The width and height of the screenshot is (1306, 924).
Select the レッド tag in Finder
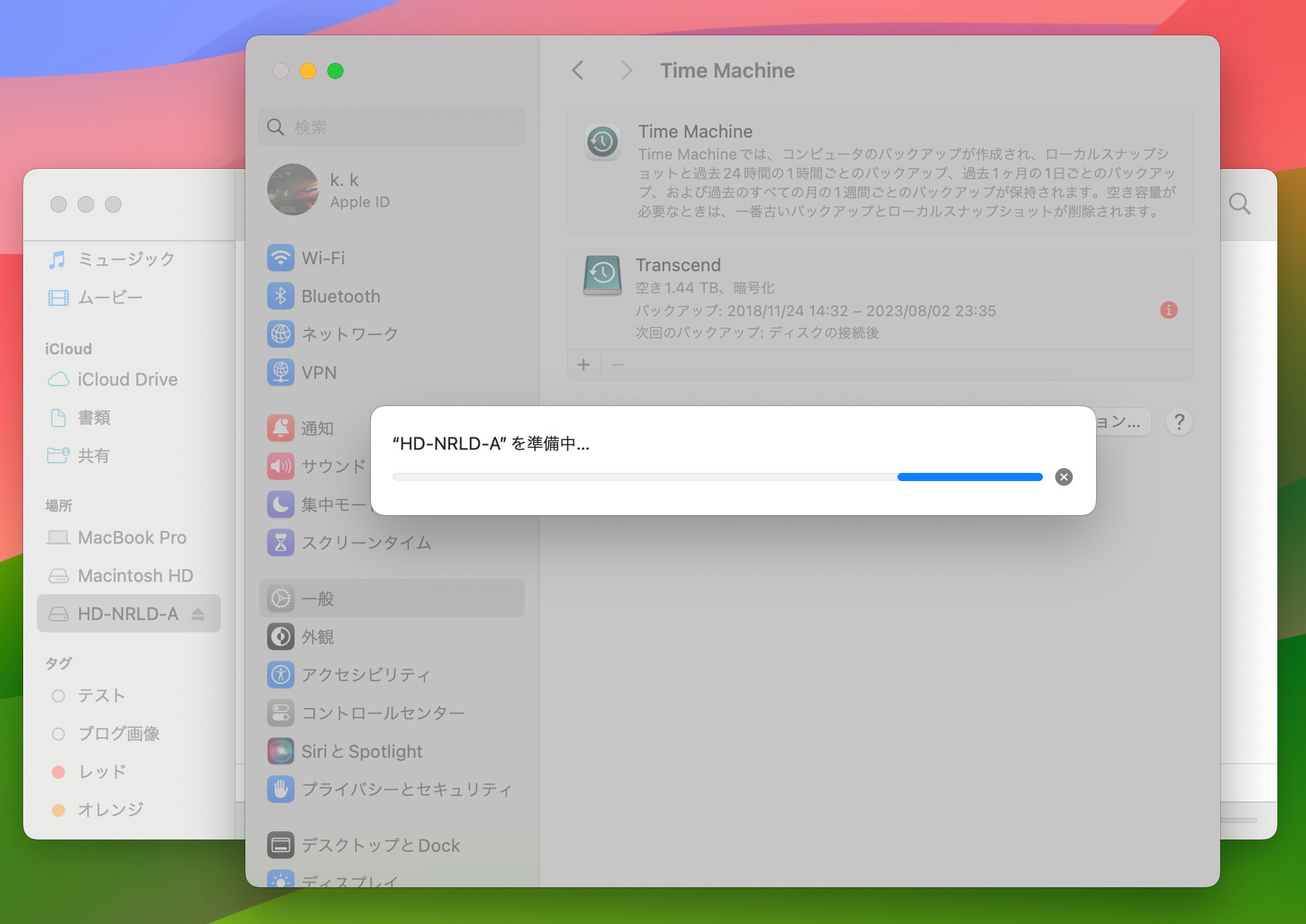tap(129, 771)
